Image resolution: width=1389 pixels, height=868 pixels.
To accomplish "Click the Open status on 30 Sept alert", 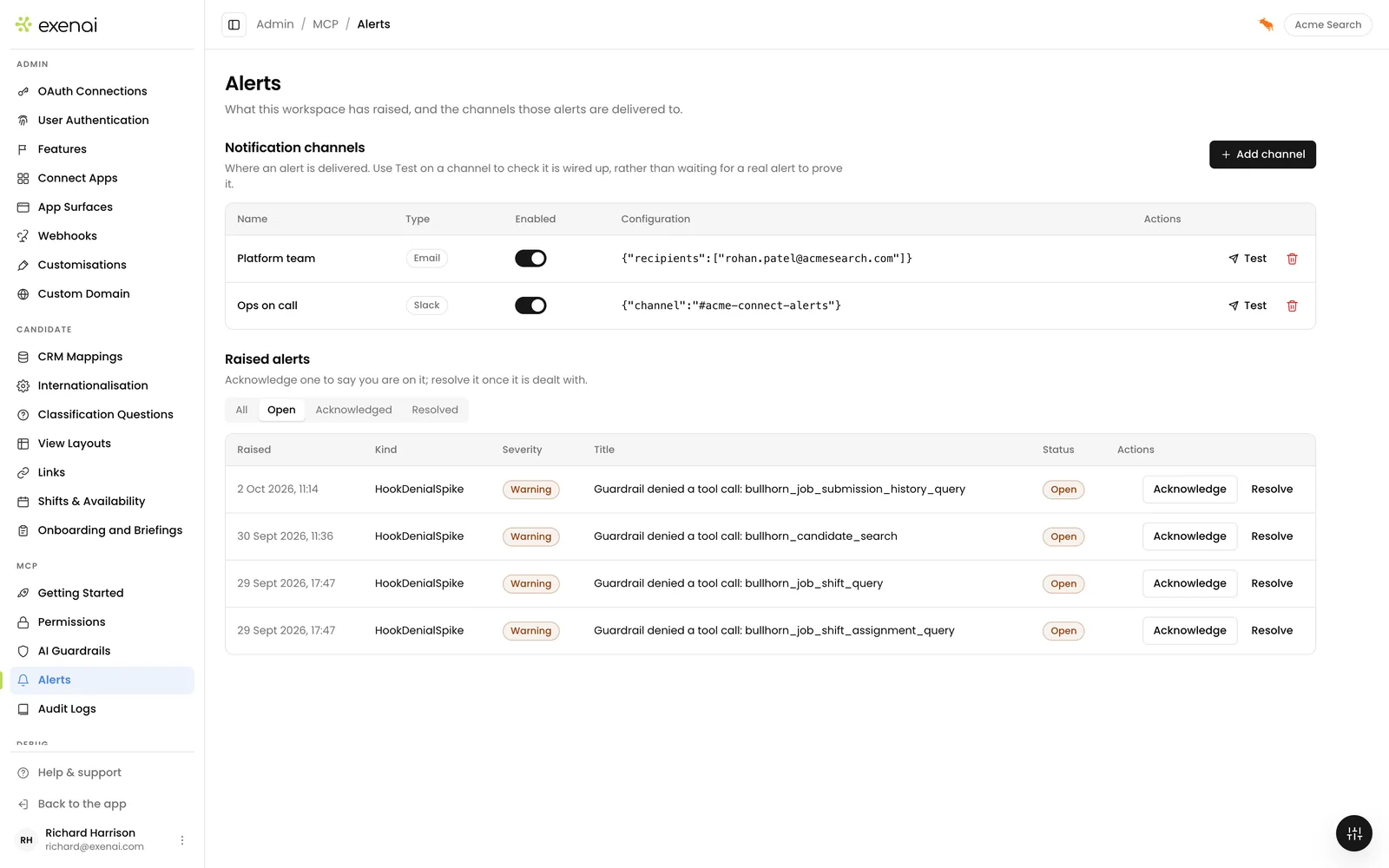I will (1063, 536).
